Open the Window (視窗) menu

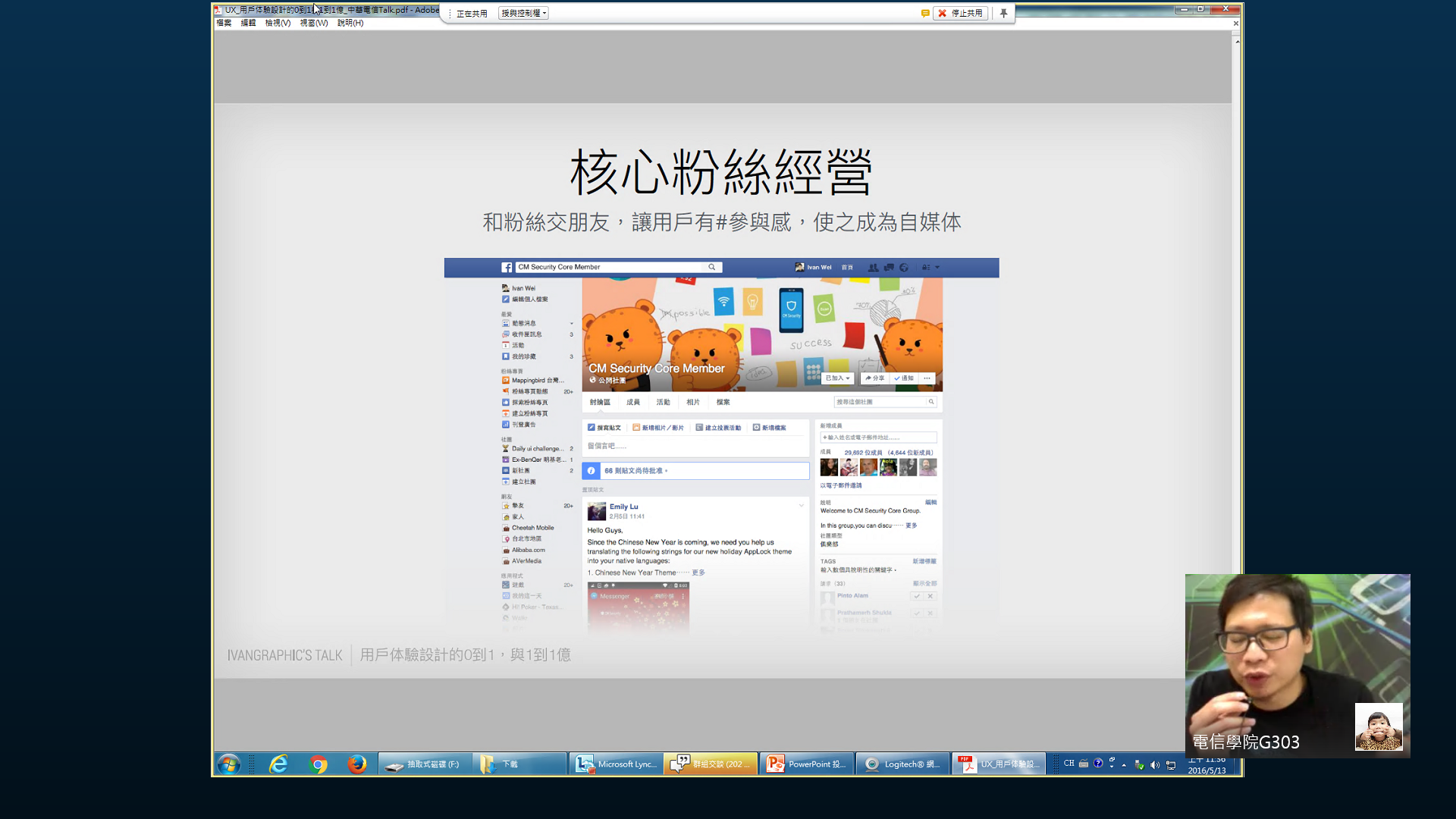(313, 23)
